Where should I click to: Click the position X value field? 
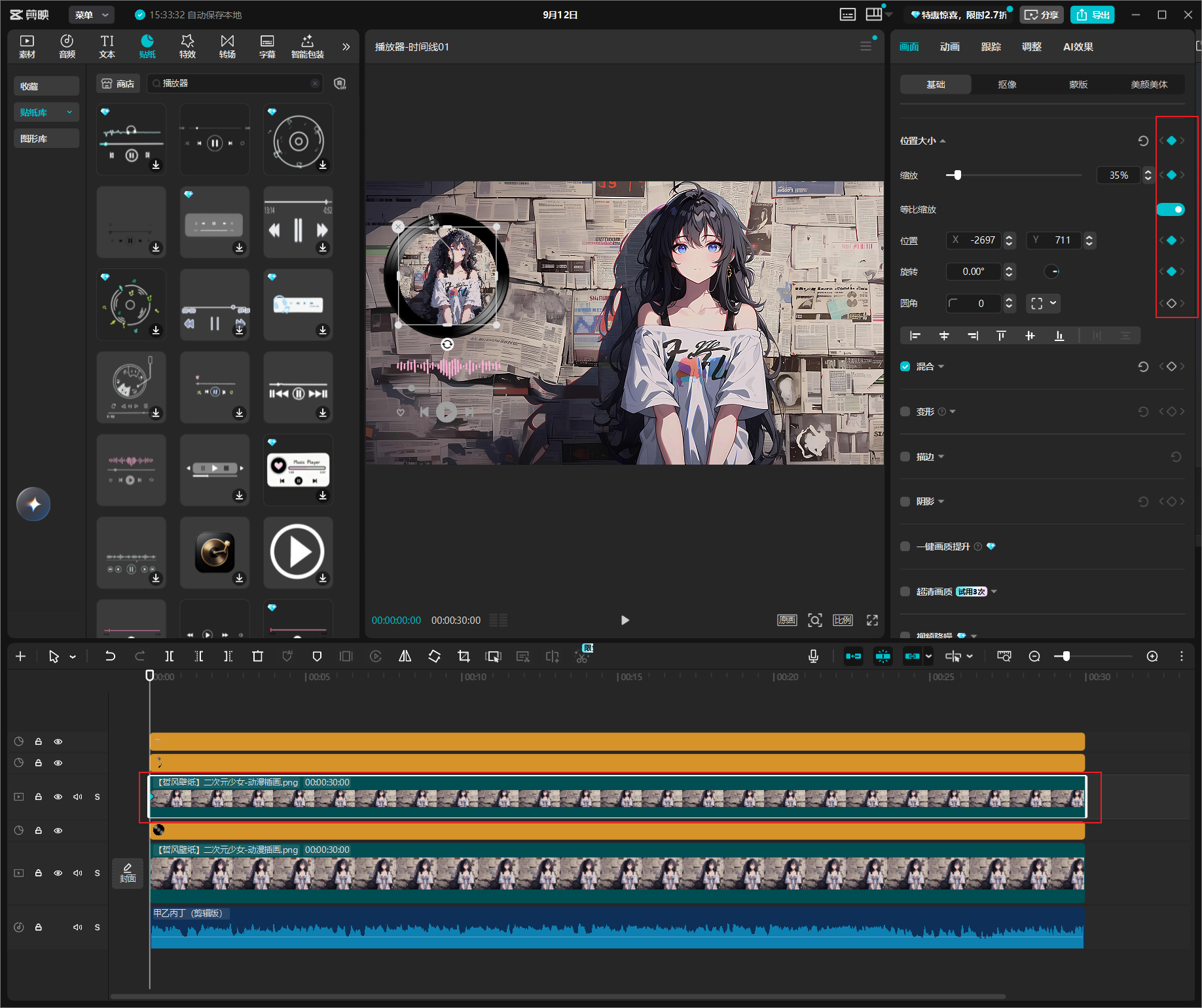coord(975,240)
